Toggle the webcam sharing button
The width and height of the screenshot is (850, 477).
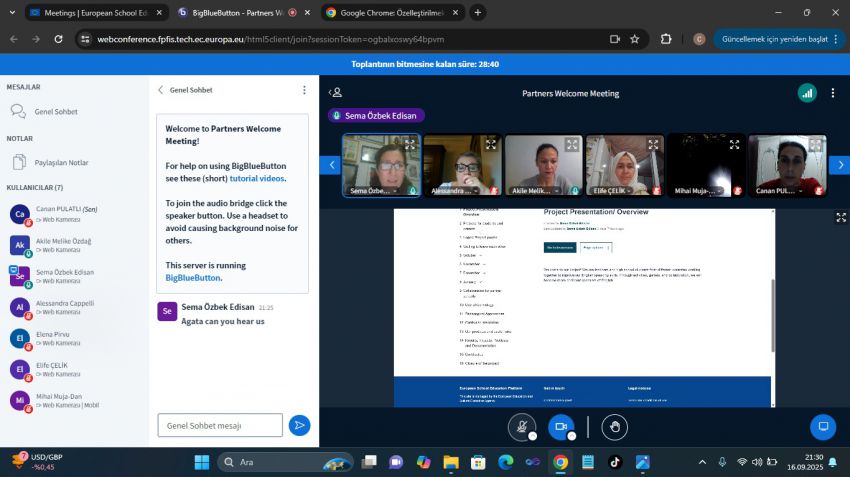[x=561, y=426]
